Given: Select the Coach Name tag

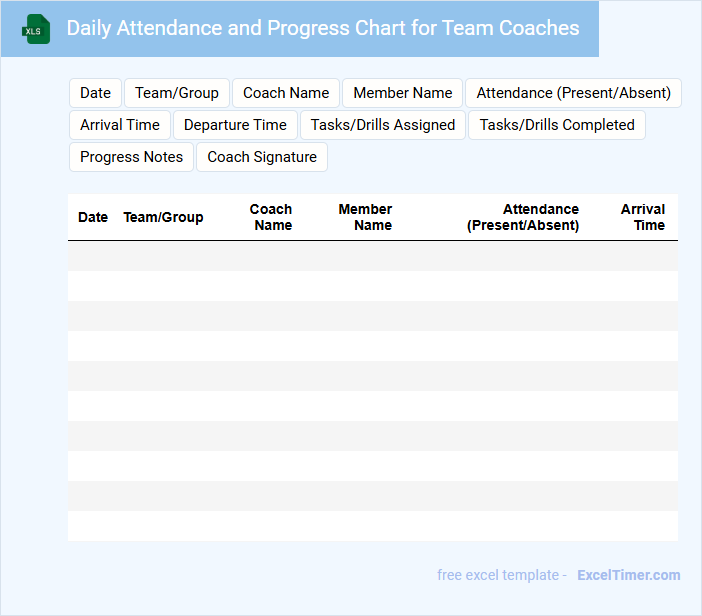Looking at the screenshot, I should pos(286,93).
